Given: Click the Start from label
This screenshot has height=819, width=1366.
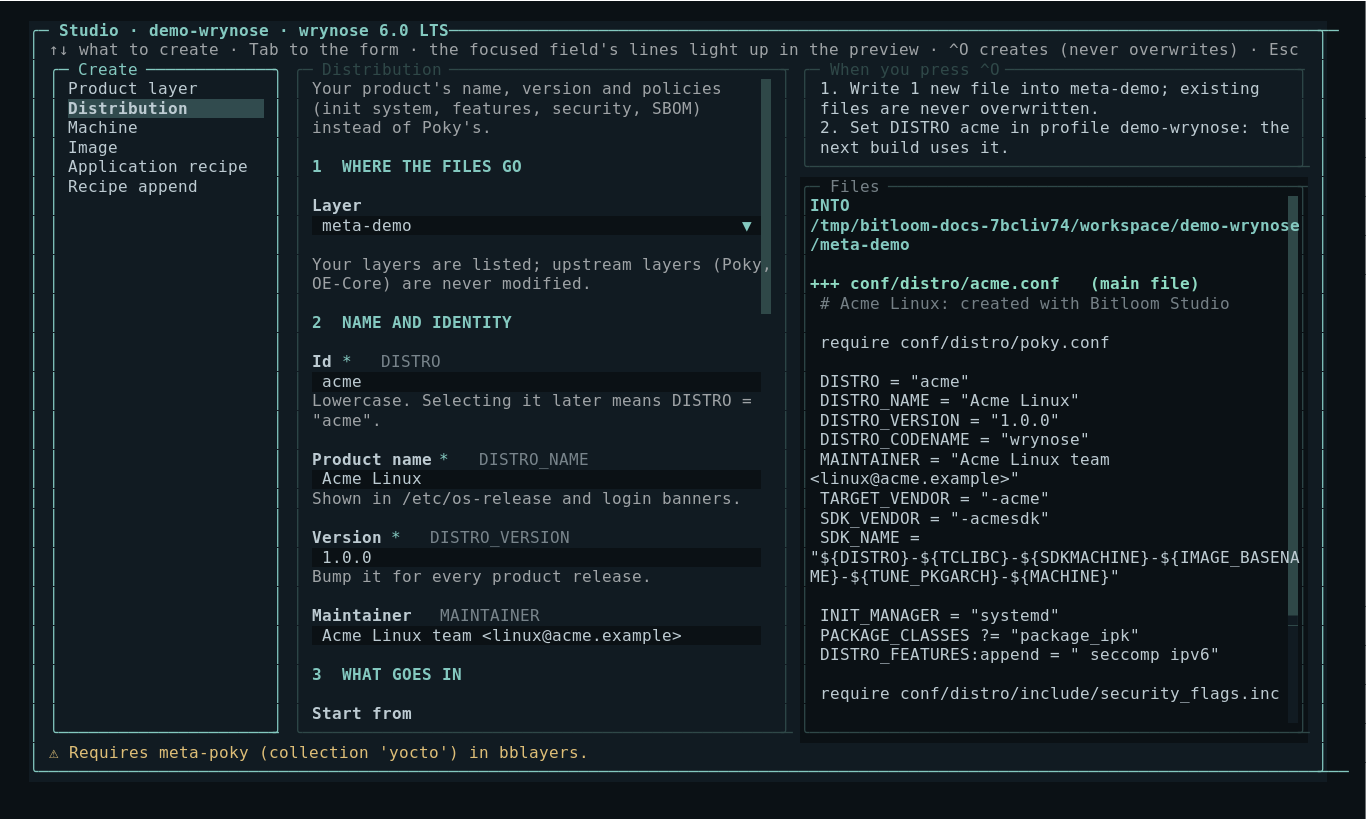Looking at the screenshot, I should click(x=362, y=714).
